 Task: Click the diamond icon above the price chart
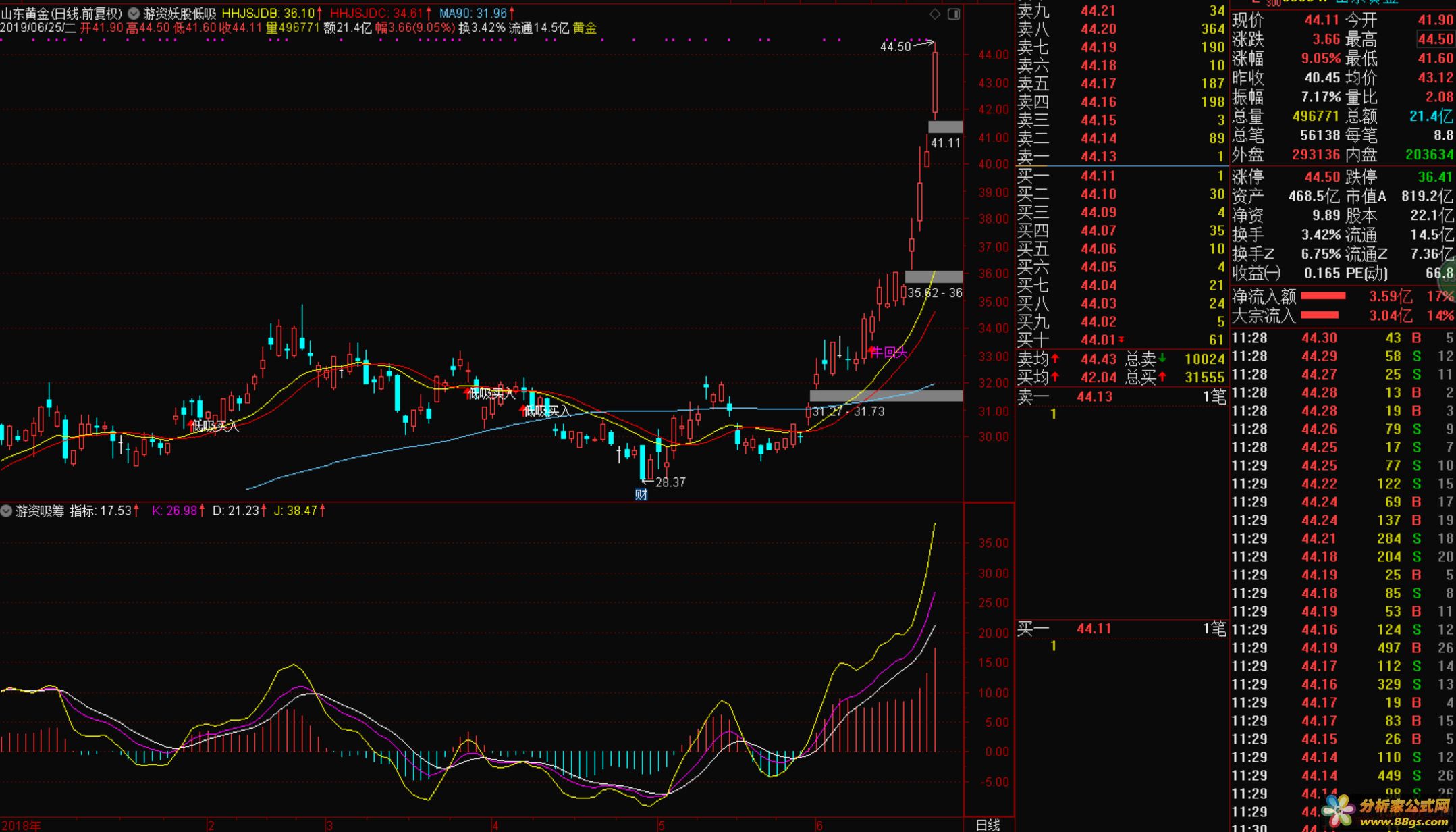935,14
